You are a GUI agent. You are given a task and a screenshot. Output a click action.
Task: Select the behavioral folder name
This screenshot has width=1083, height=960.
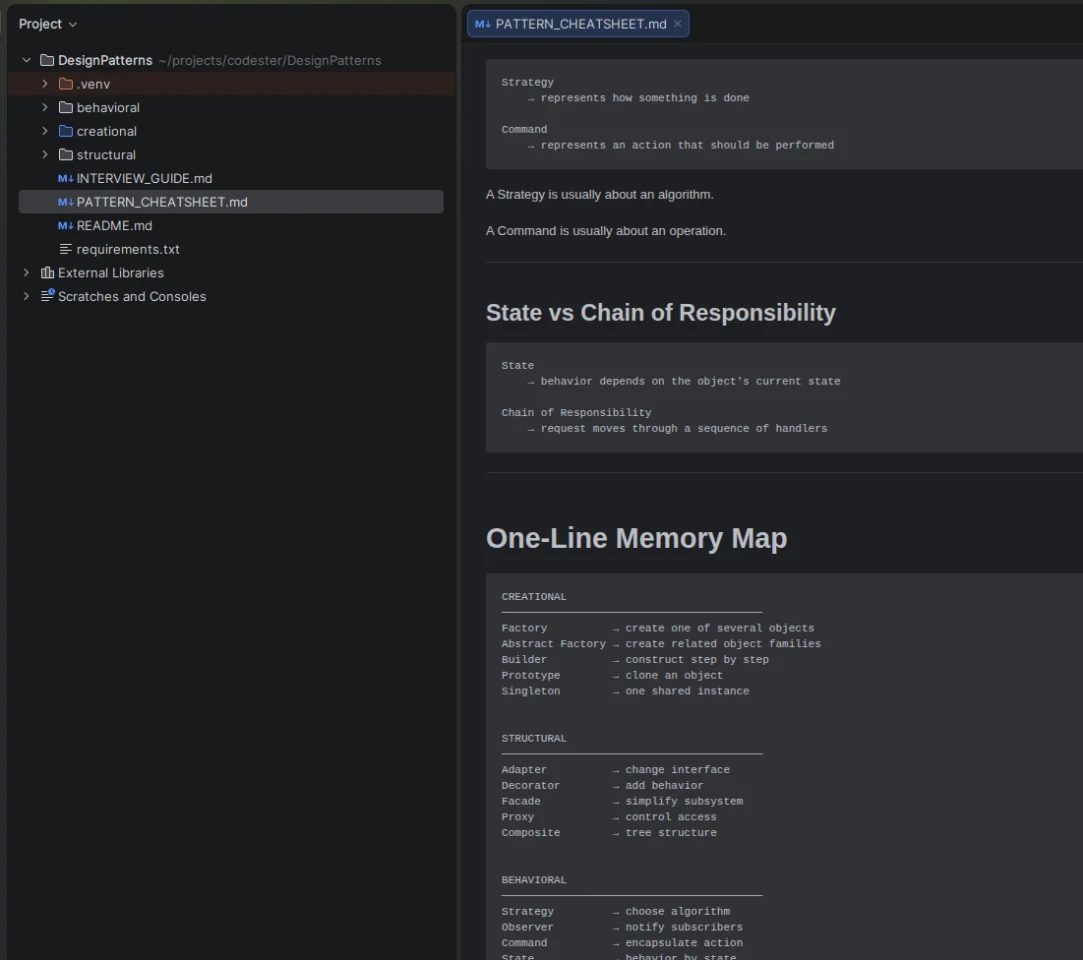point(108,107)
